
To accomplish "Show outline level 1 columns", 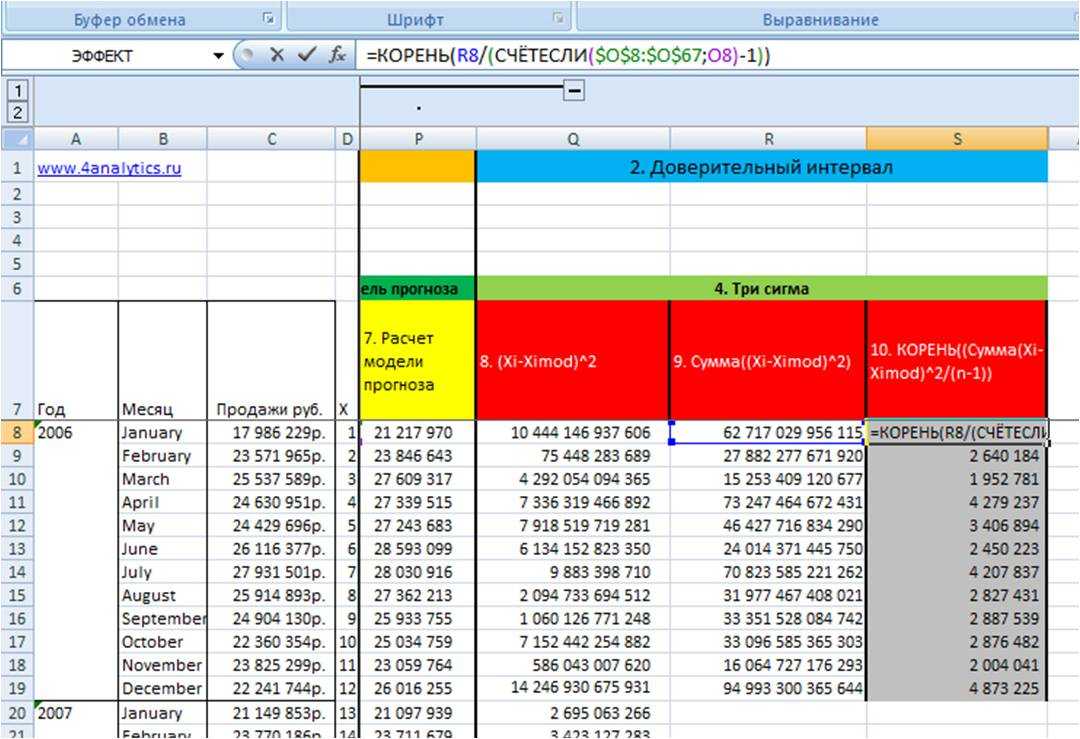I will point(14,92).
